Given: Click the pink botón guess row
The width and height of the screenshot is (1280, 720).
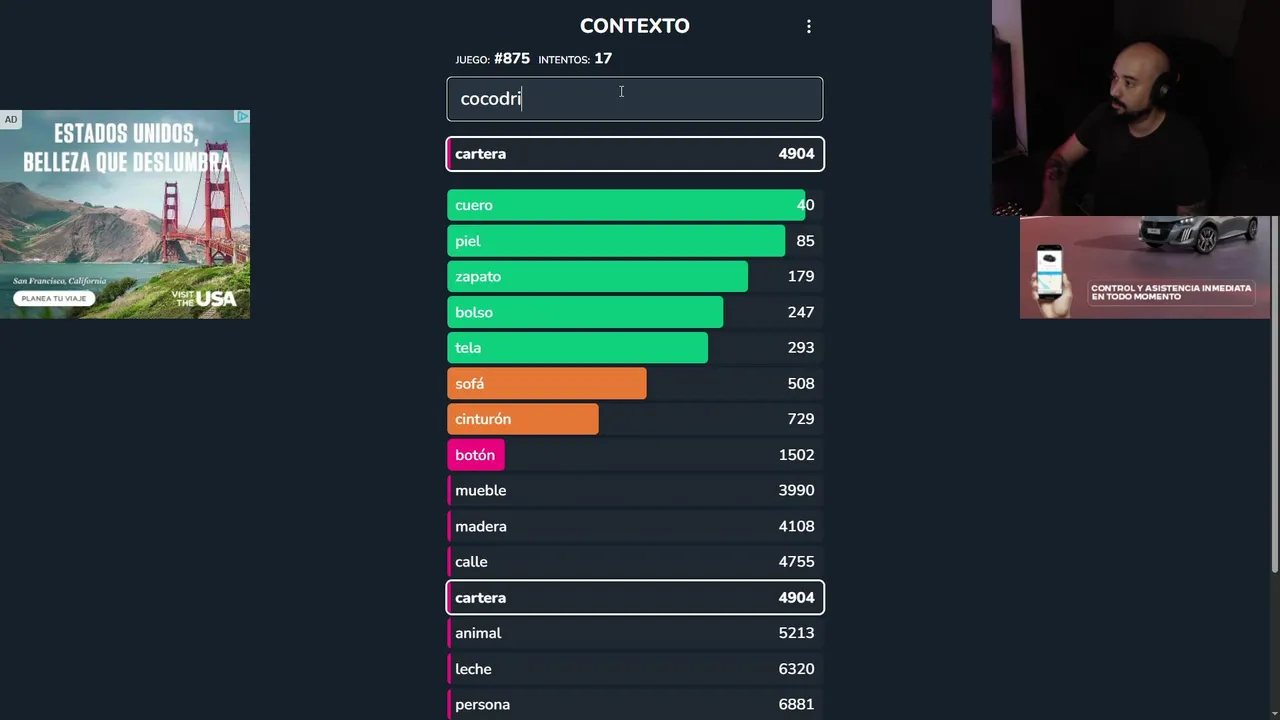Looking at the screenshot, I should pos(635,455).
